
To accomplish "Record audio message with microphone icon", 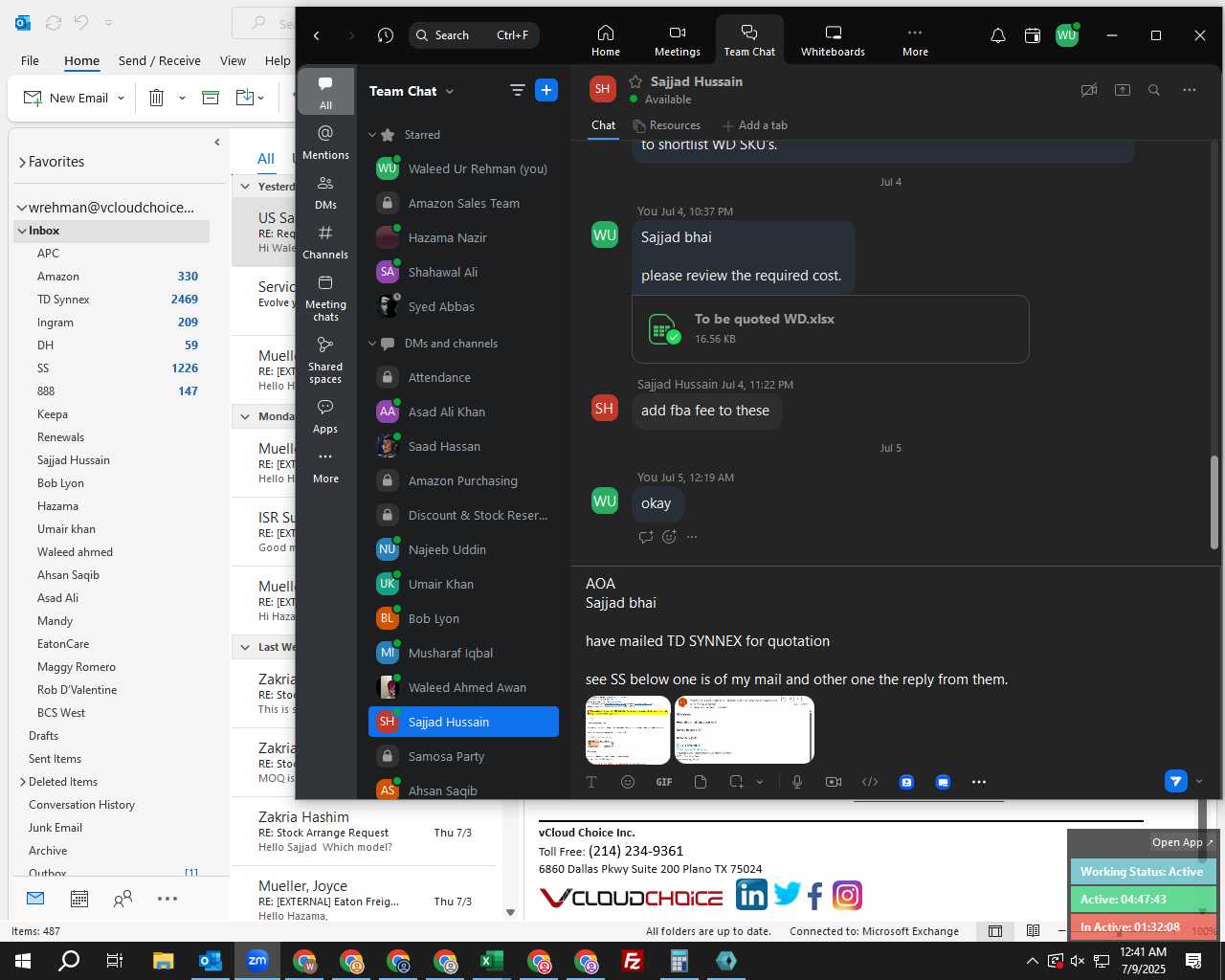I will coord(796,782).
